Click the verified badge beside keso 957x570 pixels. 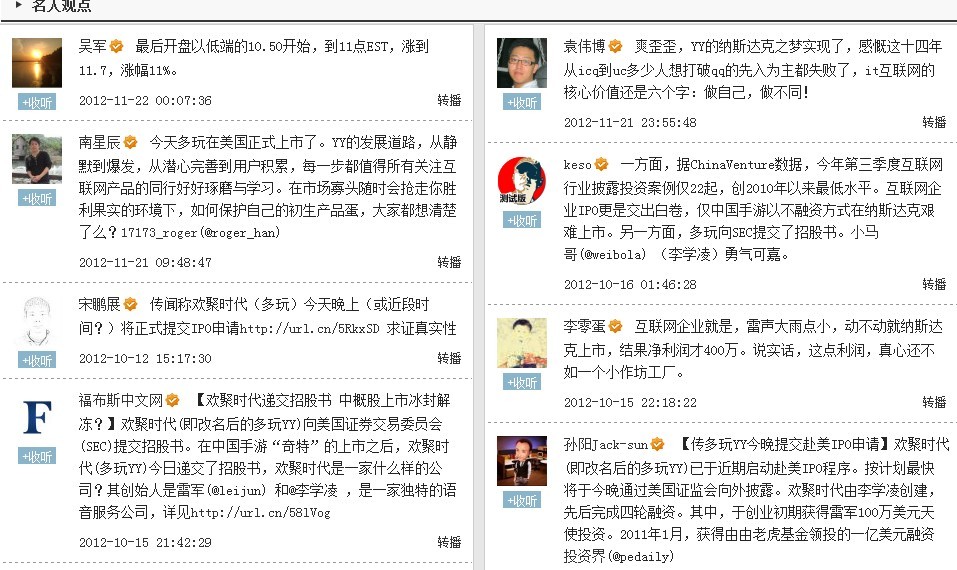pyautogui.click(x=601, y=164)
